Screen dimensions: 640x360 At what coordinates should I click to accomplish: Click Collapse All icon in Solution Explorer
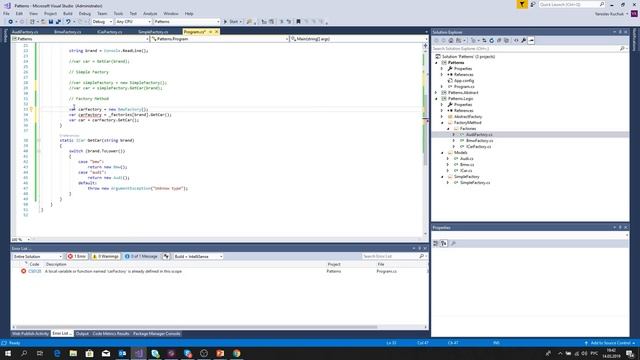click(499, 40)
